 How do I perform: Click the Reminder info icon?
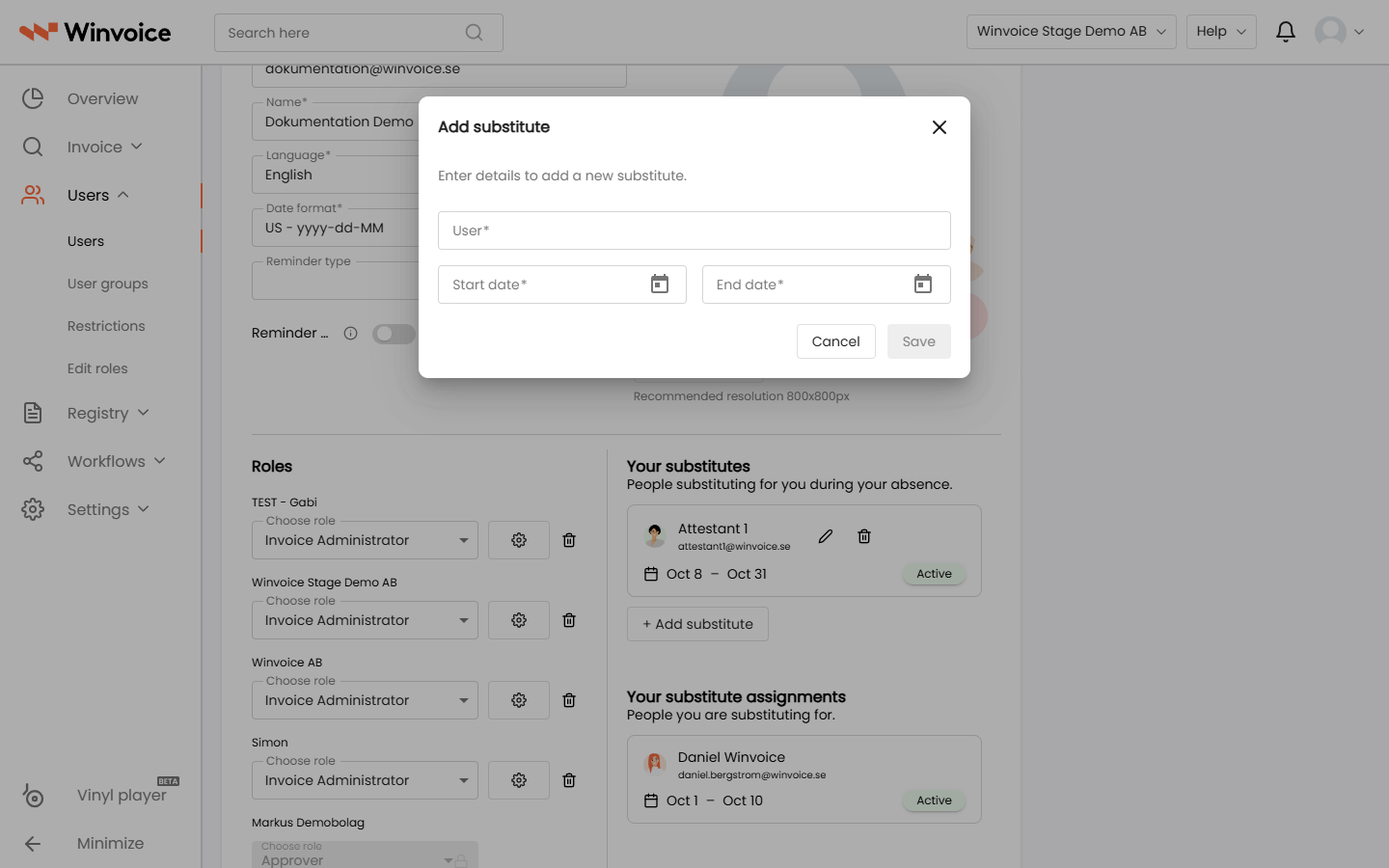pyautogui.click(x=351, y=334)
